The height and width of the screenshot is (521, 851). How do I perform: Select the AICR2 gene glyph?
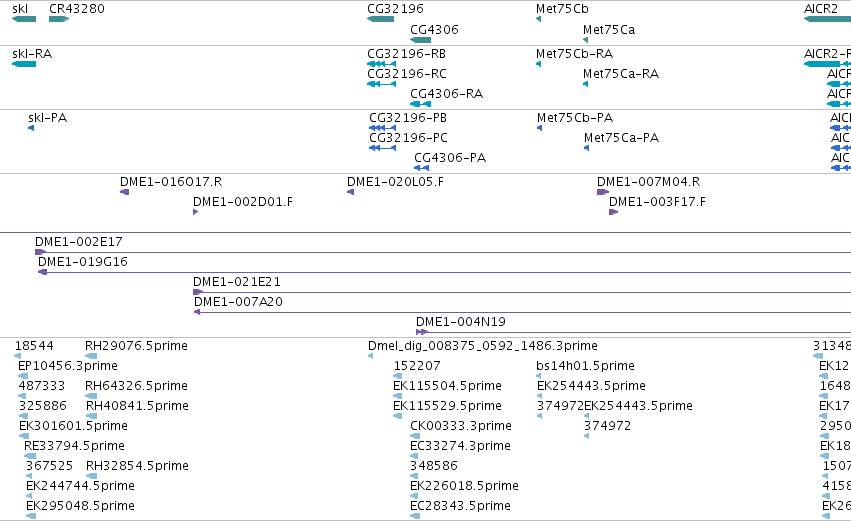(827, 19)
